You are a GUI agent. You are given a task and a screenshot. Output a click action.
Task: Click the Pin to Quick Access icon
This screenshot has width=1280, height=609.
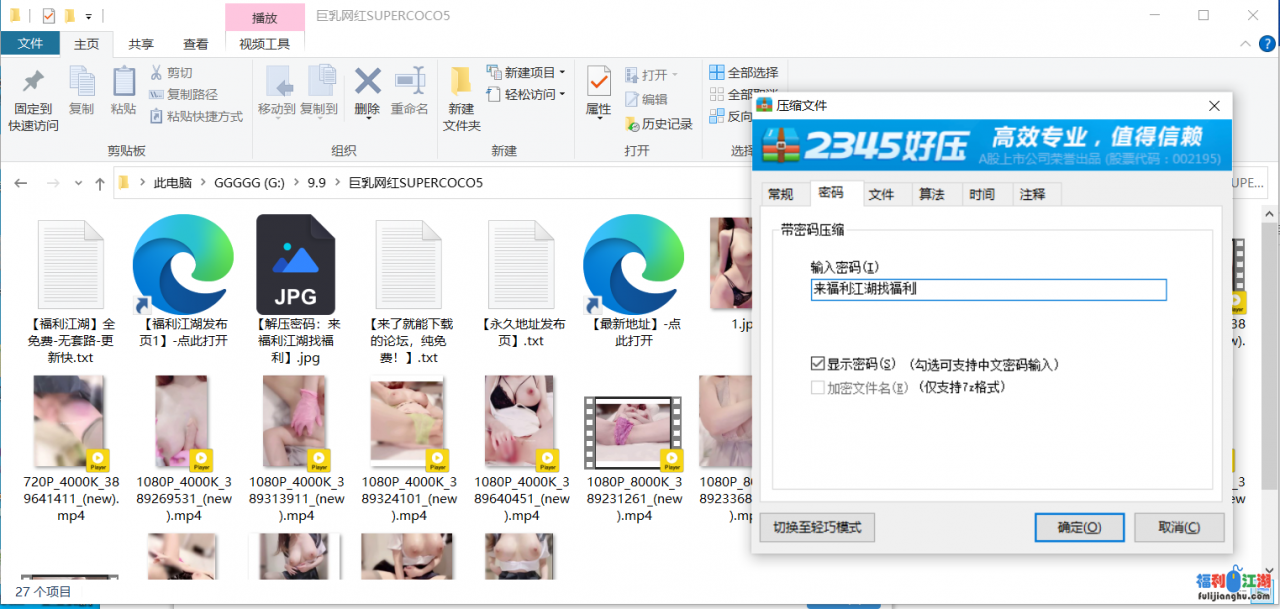pos(33,83)
